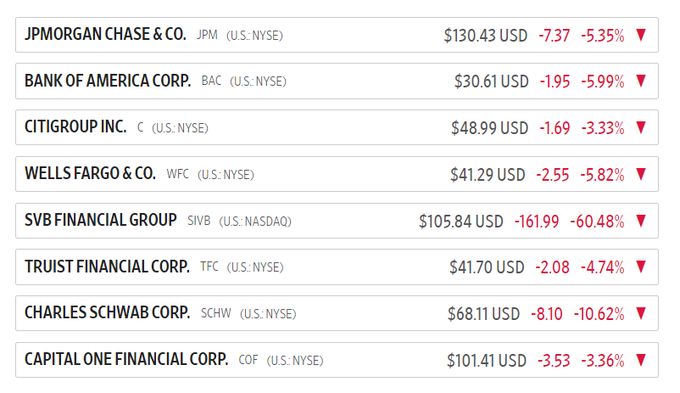This screenshot has height=393, width=680.
Task: Click the red down arrow beside Bank of America's -5.99%
Action: coord(641,81)
